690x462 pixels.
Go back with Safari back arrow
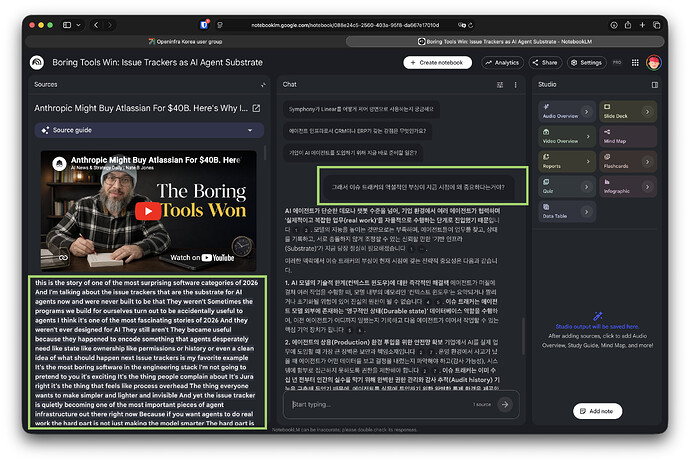pos(96,25)
